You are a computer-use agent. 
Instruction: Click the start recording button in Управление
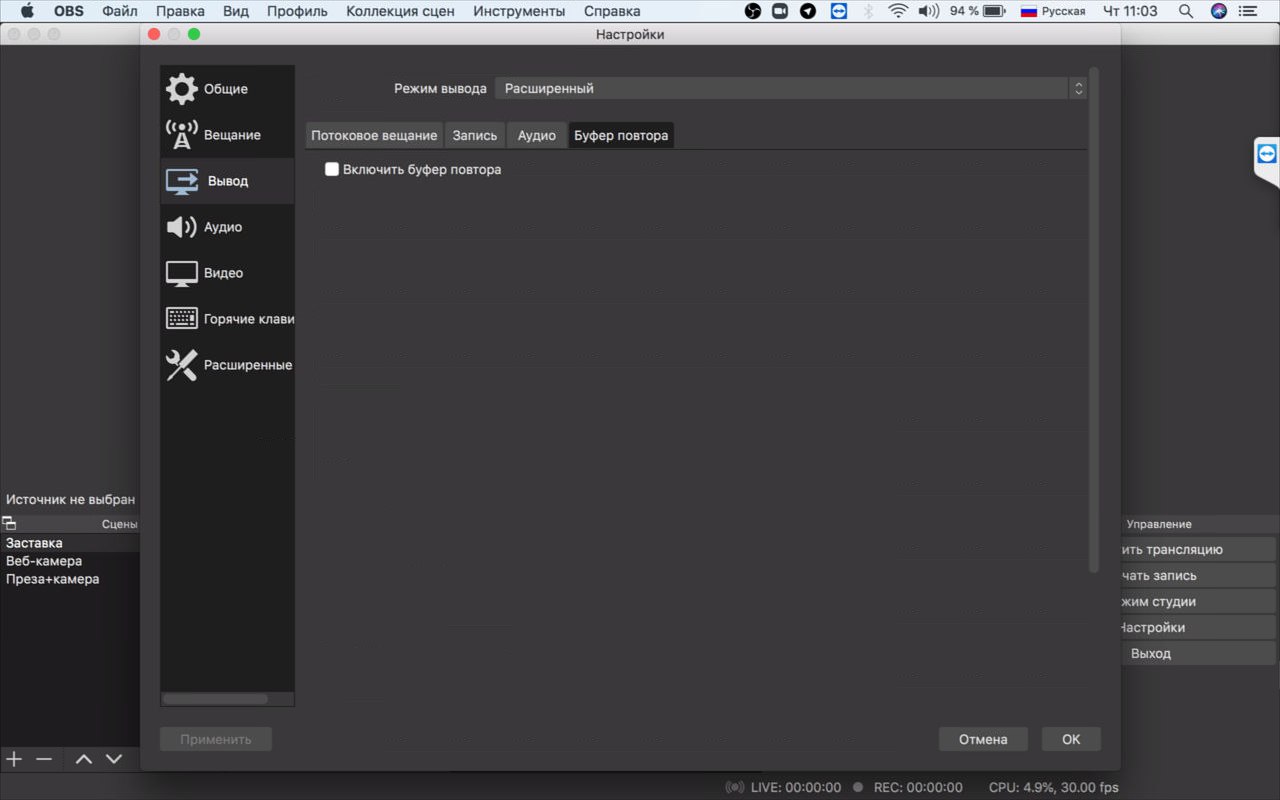[x=1198, y=575]
